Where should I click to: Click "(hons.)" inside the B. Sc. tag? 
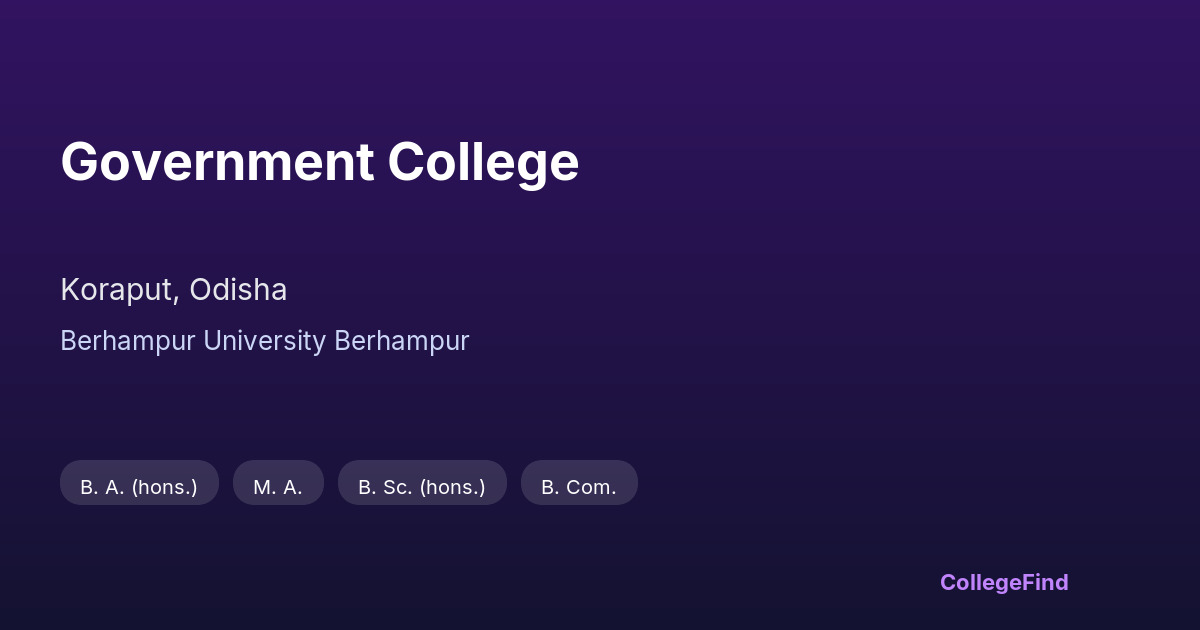[x=452, y=487]
